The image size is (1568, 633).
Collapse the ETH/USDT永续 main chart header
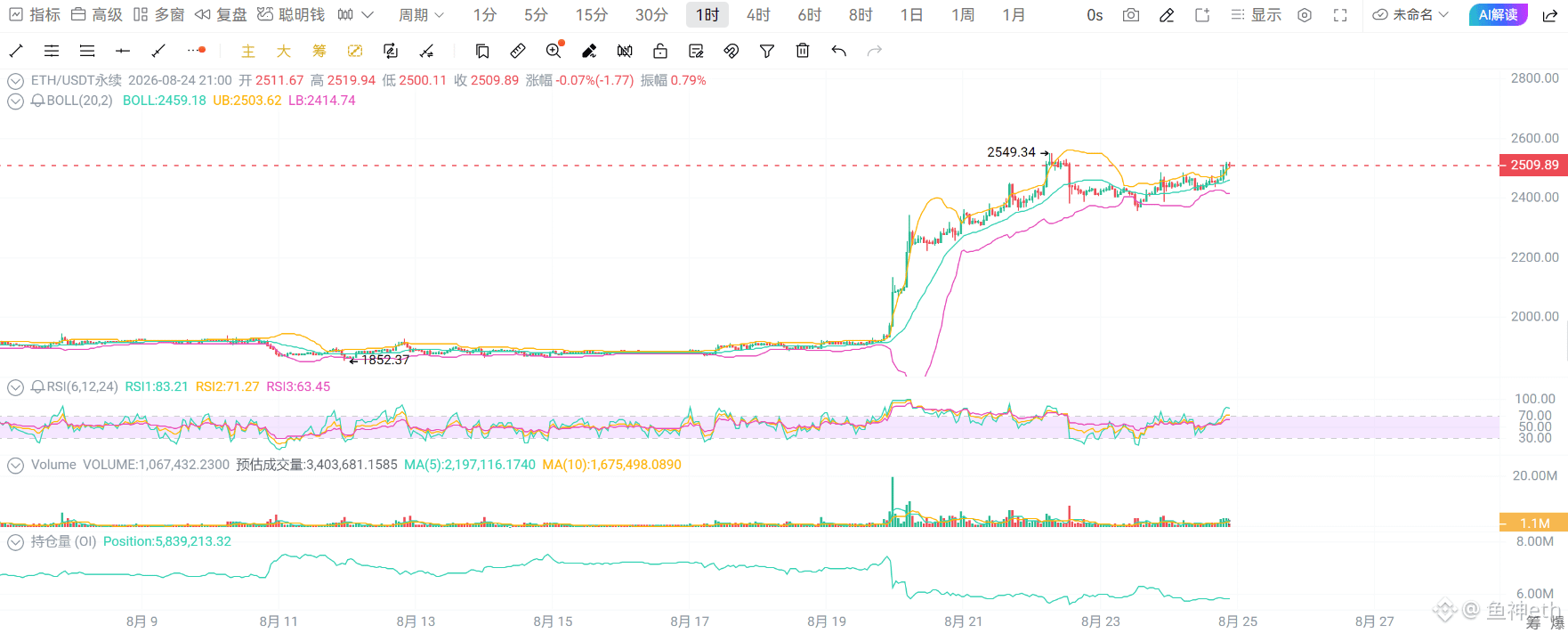[15, 81]
